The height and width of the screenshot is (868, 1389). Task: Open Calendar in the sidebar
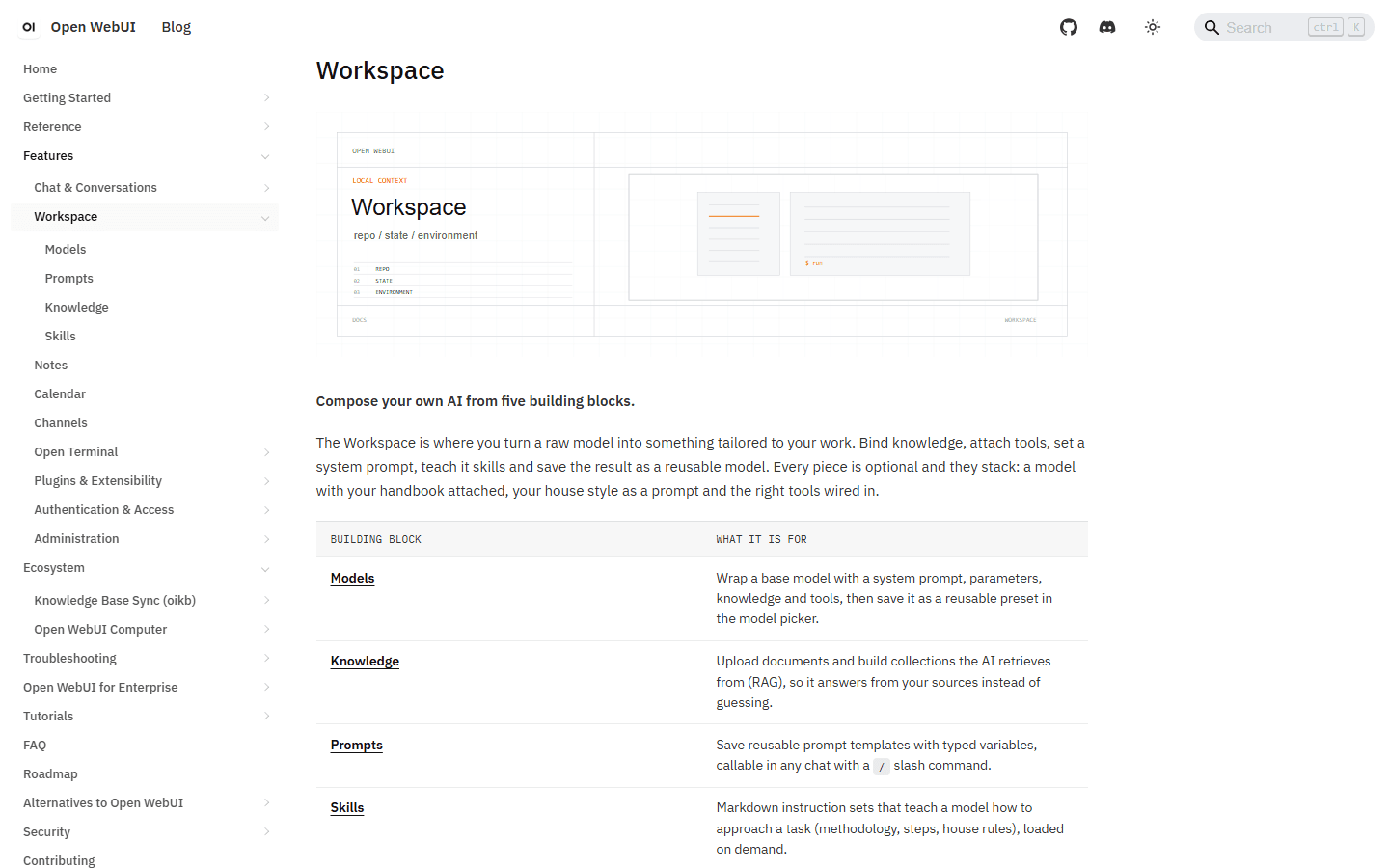60,393
